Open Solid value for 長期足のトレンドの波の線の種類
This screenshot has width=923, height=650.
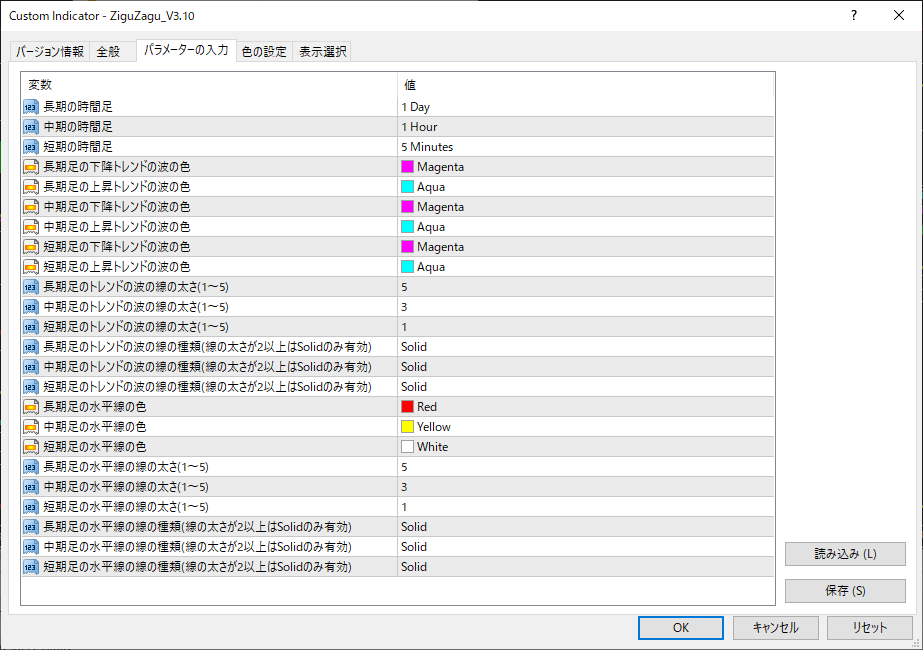[x=586, y=347]
